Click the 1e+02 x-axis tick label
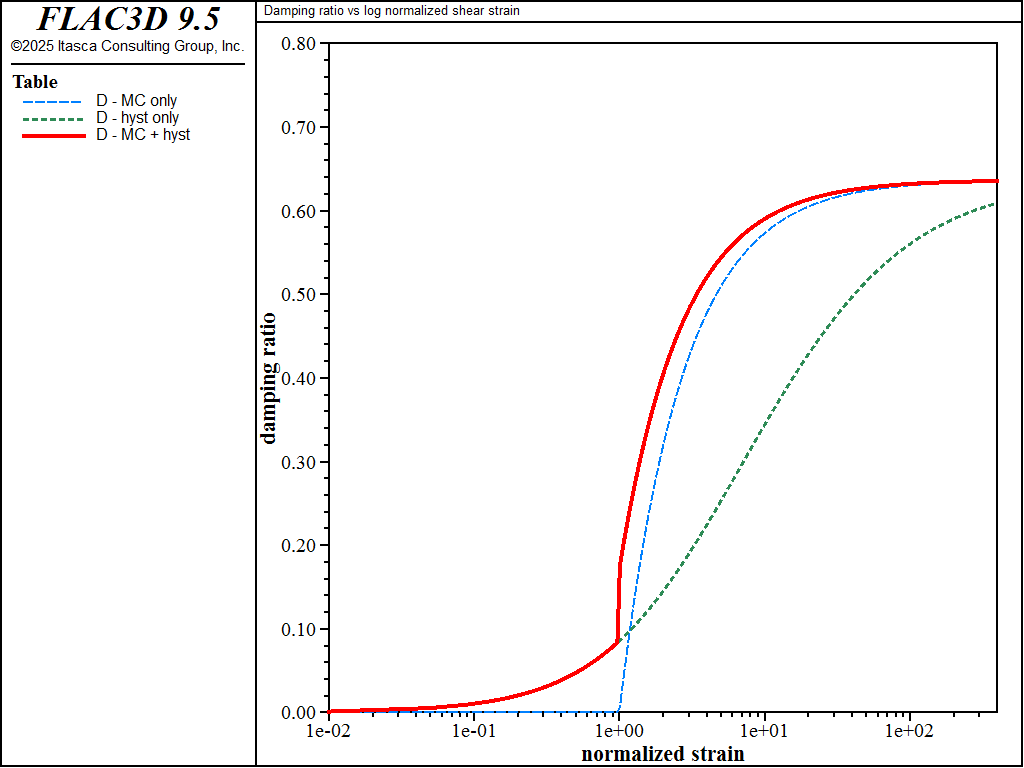The width and height of the screenshot is (1024, 768). click(x=909, y=731)
